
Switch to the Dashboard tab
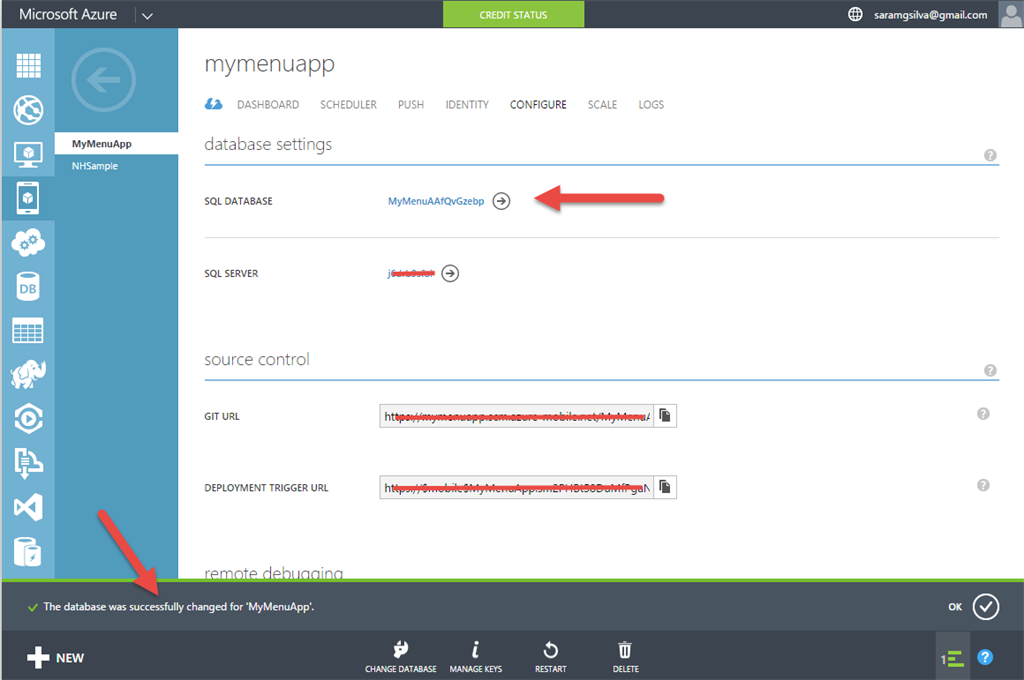click(x=268, y=105)
